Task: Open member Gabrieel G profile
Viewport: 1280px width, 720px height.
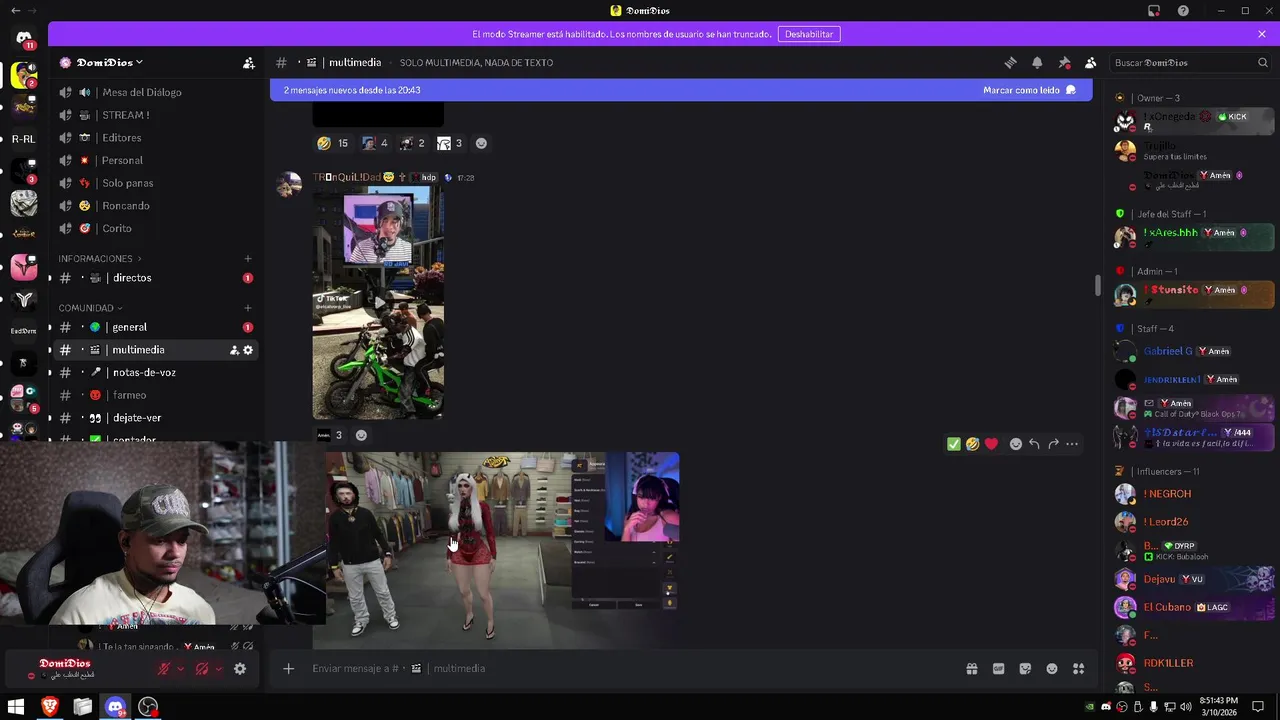Action: point(1194,351)
